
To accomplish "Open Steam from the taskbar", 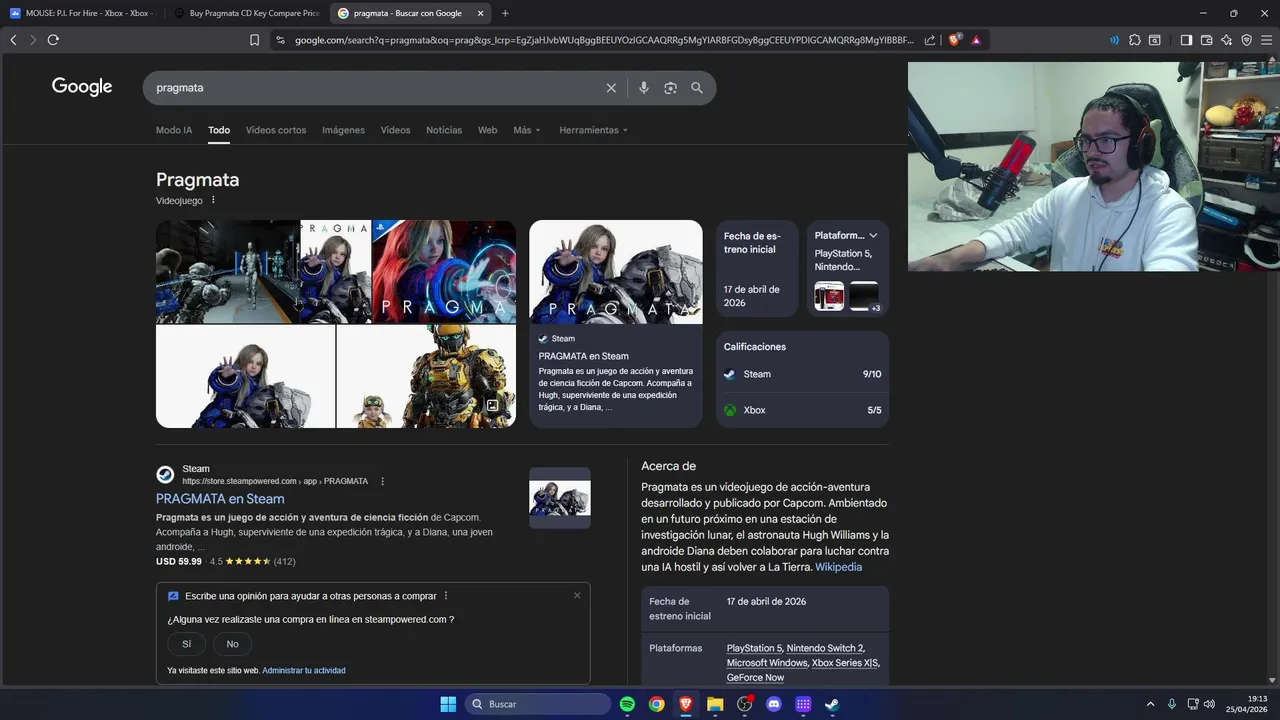I will (x=832, y=704).
